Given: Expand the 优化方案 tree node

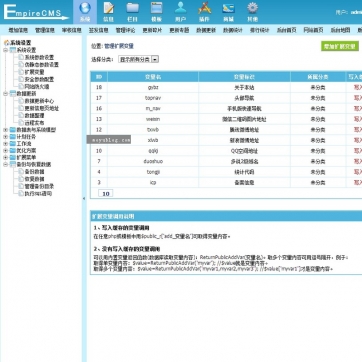Looking at the screenshot, I should 5,151.
